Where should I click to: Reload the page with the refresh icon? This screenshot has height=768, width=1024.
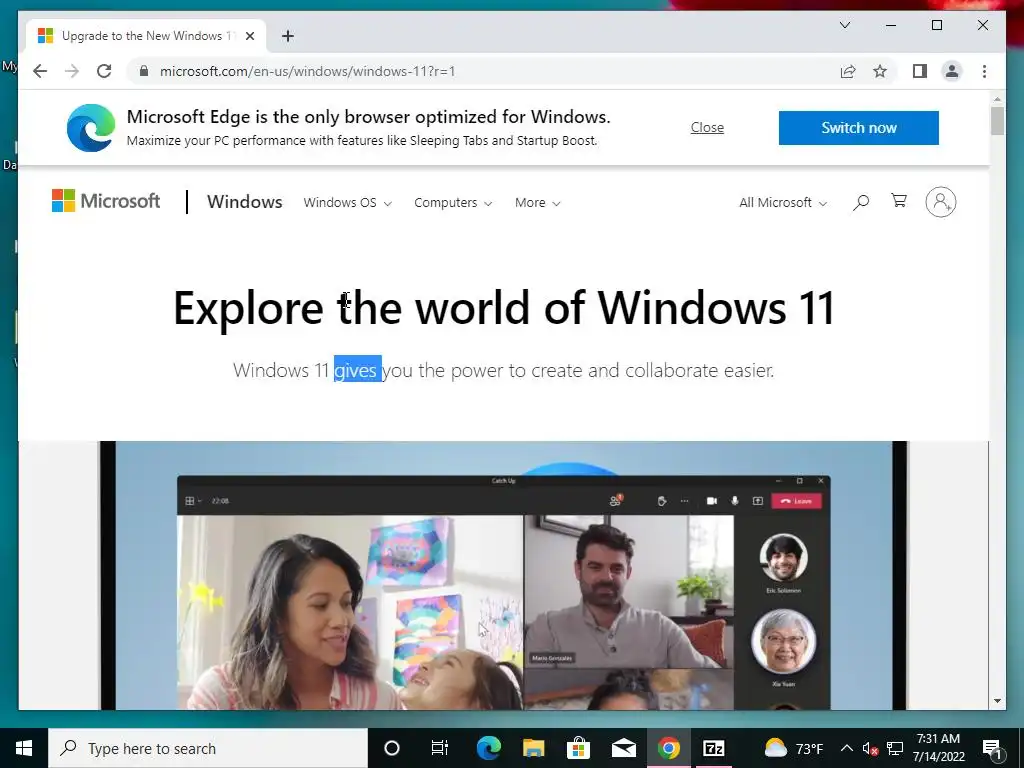104,71
